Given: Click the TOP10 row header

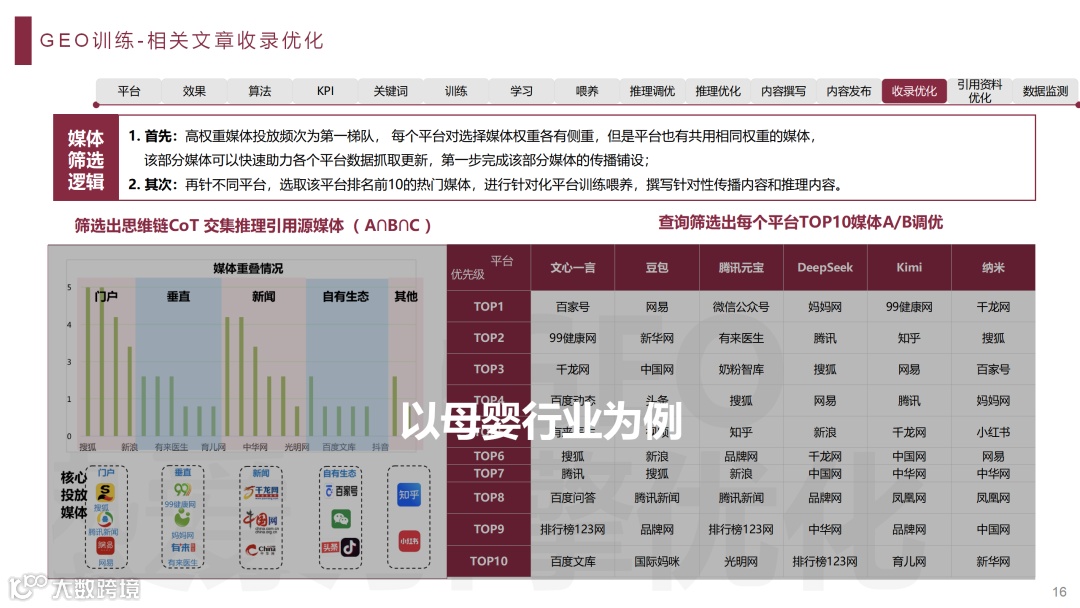Looking at the screenshot, I should [x=488, y=561].
